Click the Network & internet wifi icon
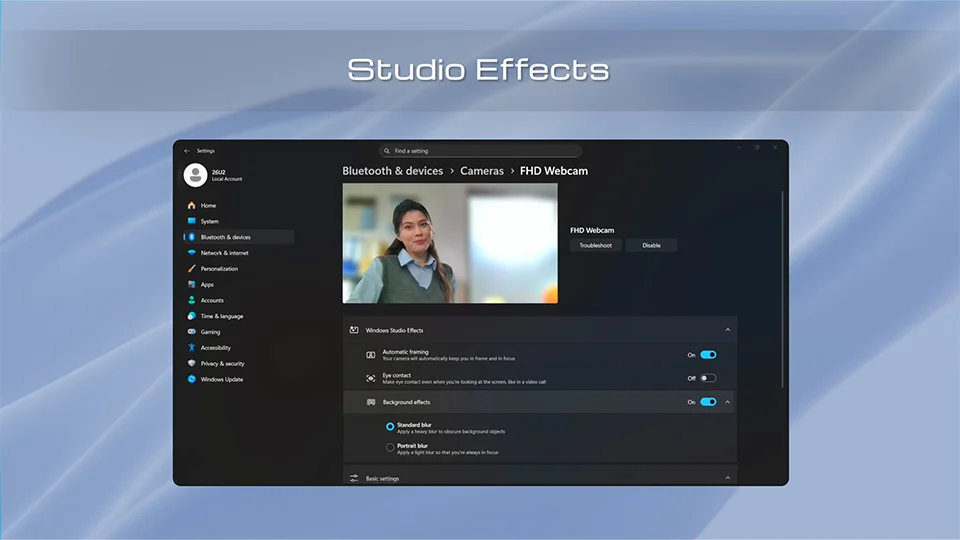 pos(192,253)
